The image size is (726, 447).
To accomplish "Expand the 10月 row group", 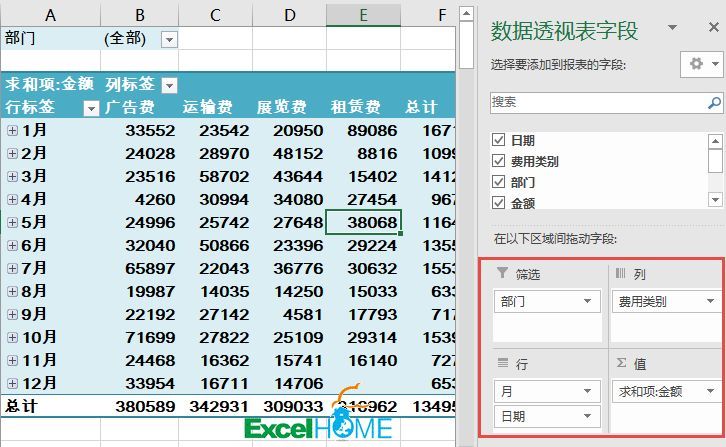I will pos(13,338).
